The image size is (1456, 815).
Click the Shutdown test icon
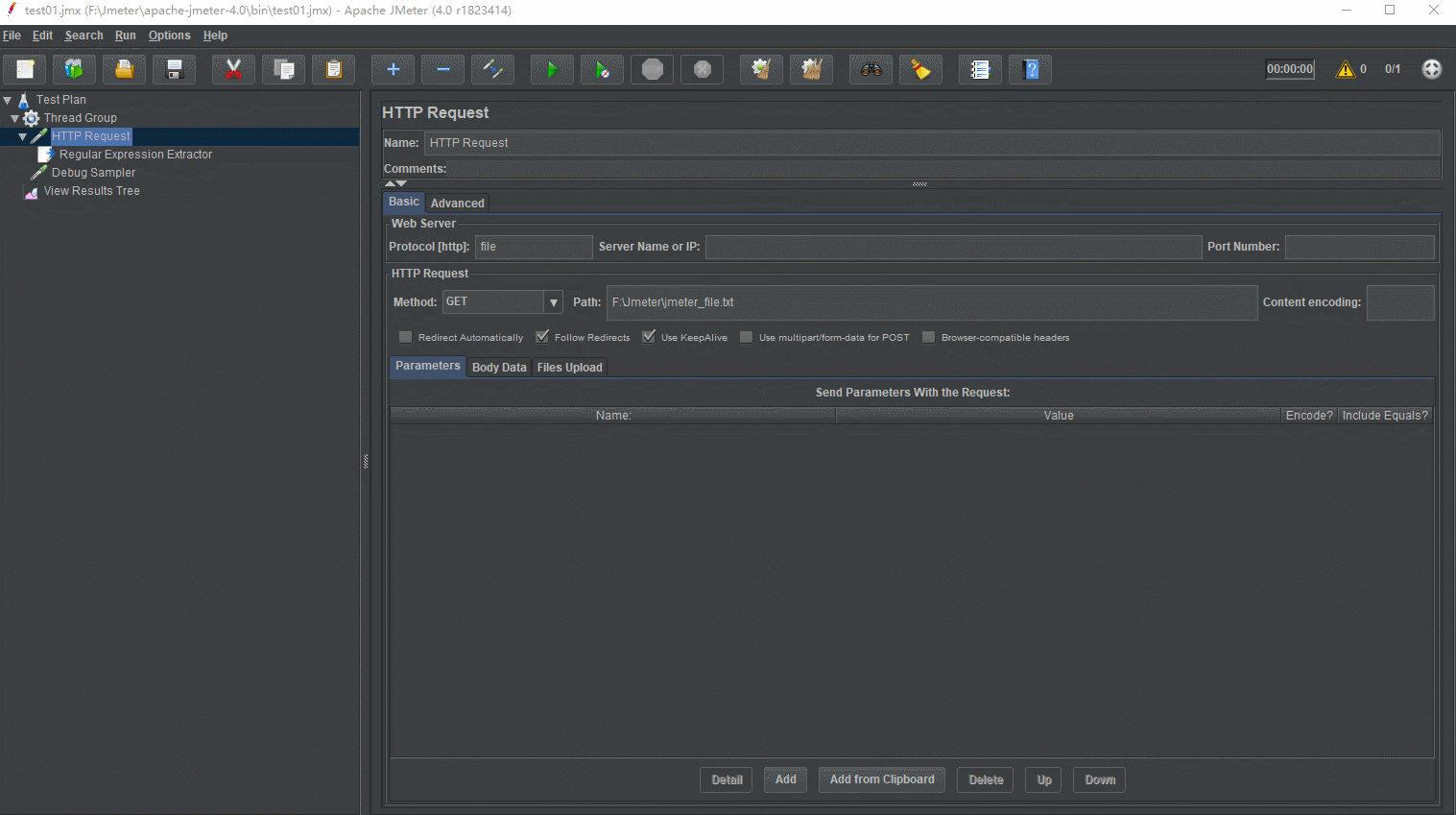pyautogui.click(x=702, y=69)
